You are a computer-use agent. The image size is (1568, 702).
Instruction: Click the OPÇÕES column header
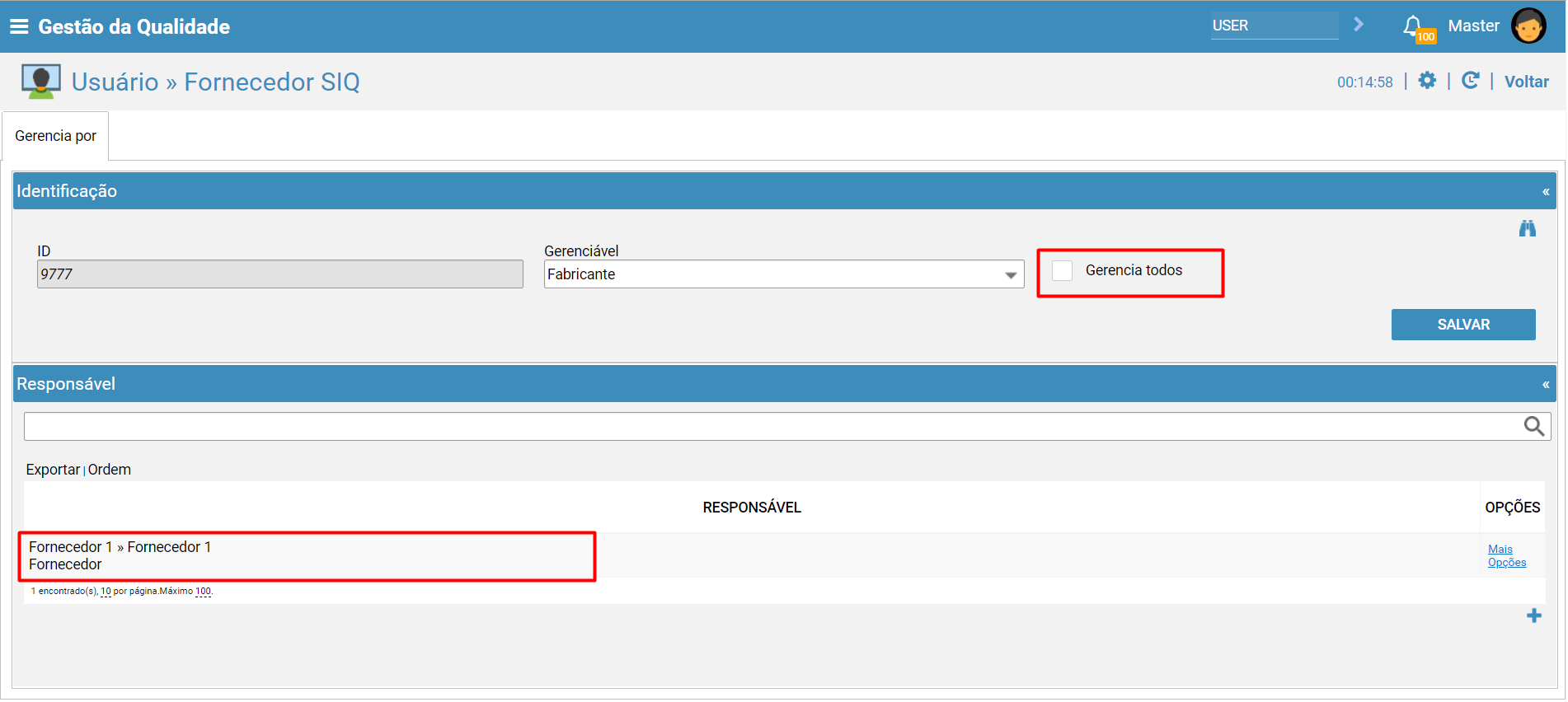(1513, 508)
